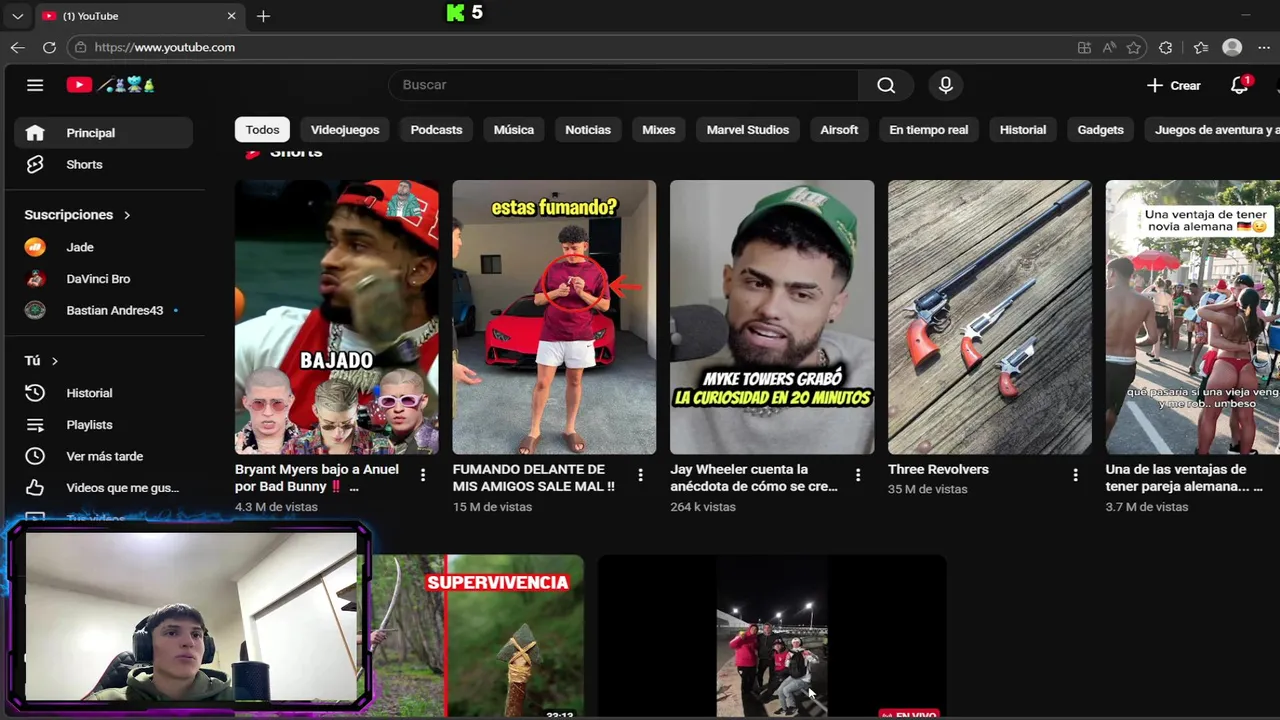Click FUMANDO DELANTE DE MIS AMIGOS title
The height and width of the screenshot is (720, 1280).
(534, 478)
